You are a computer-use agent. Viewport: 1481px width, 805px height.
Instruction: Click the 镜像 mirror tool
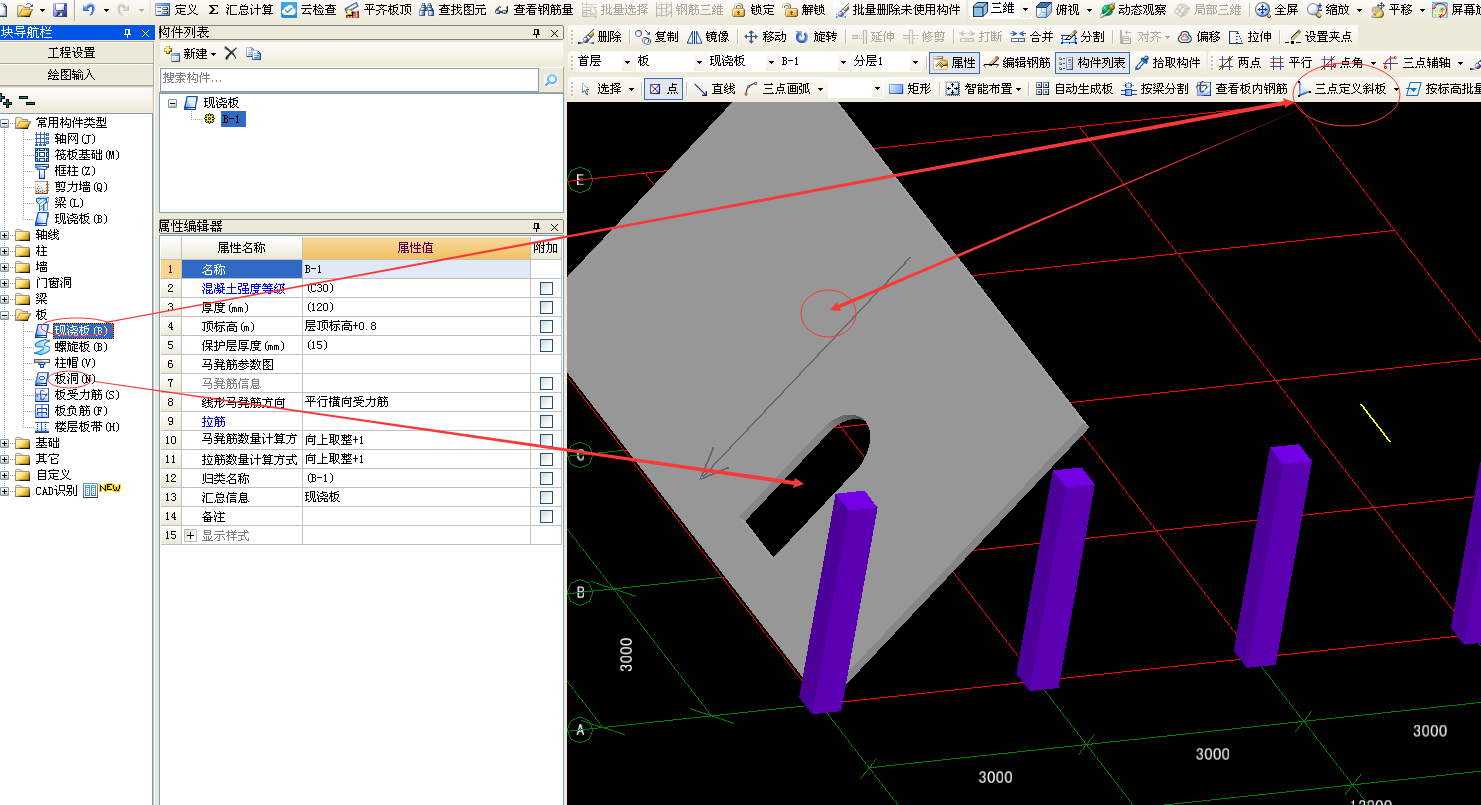pyautogui.click(x=708, y=37)
